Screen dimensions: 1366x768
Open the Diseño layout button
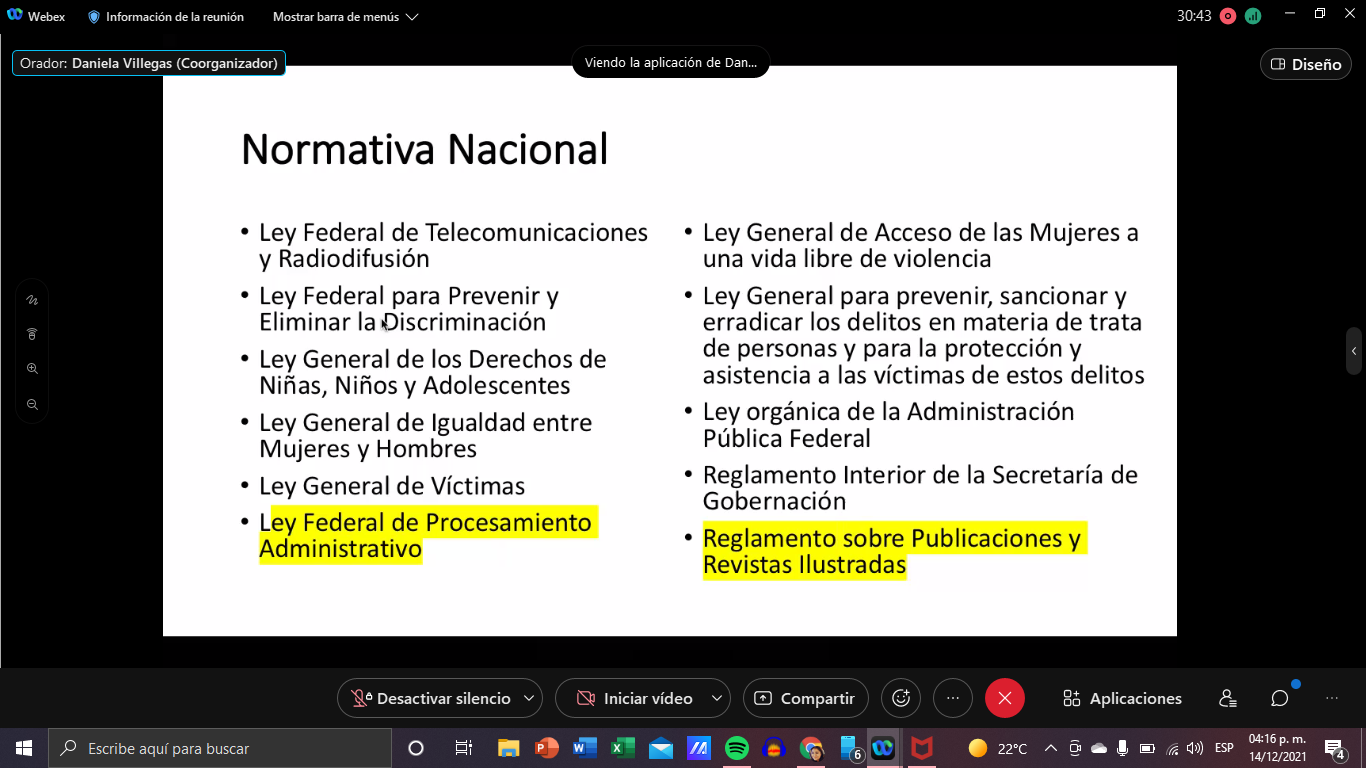[1305, 64]
